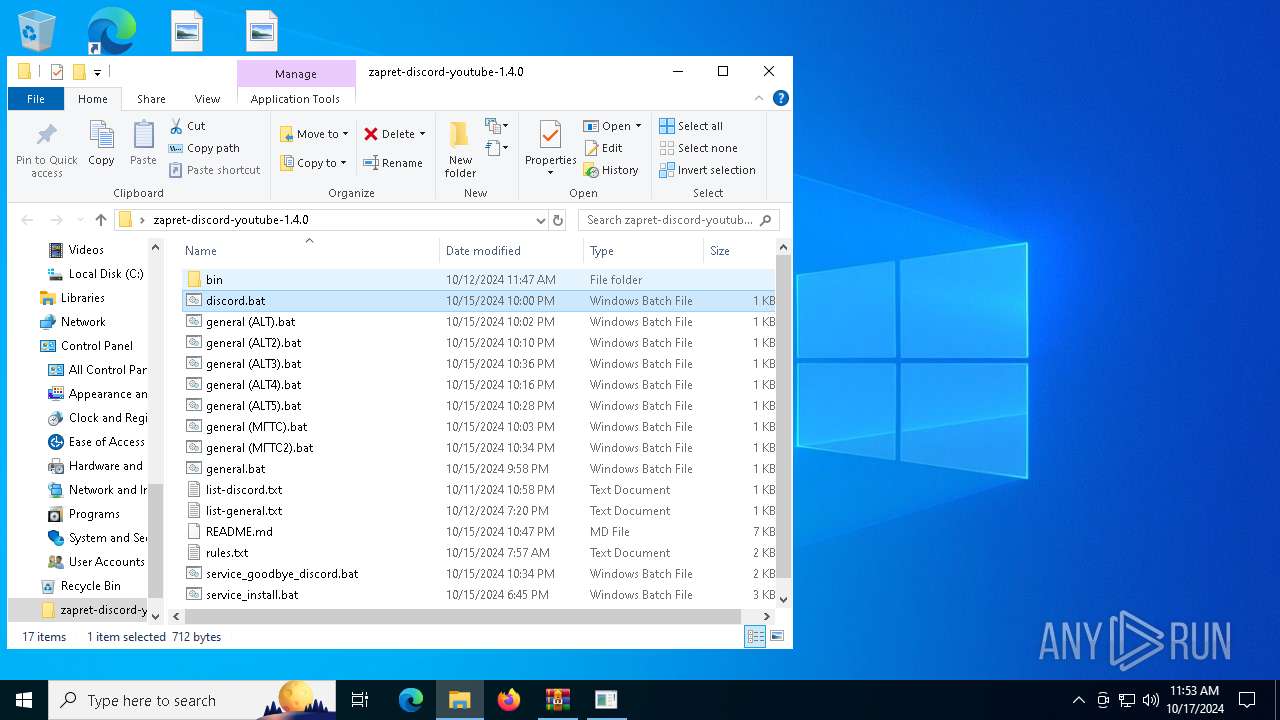Click Edit in the Open group
Viewport: 1280px width, 720px height.
[604, 148]
